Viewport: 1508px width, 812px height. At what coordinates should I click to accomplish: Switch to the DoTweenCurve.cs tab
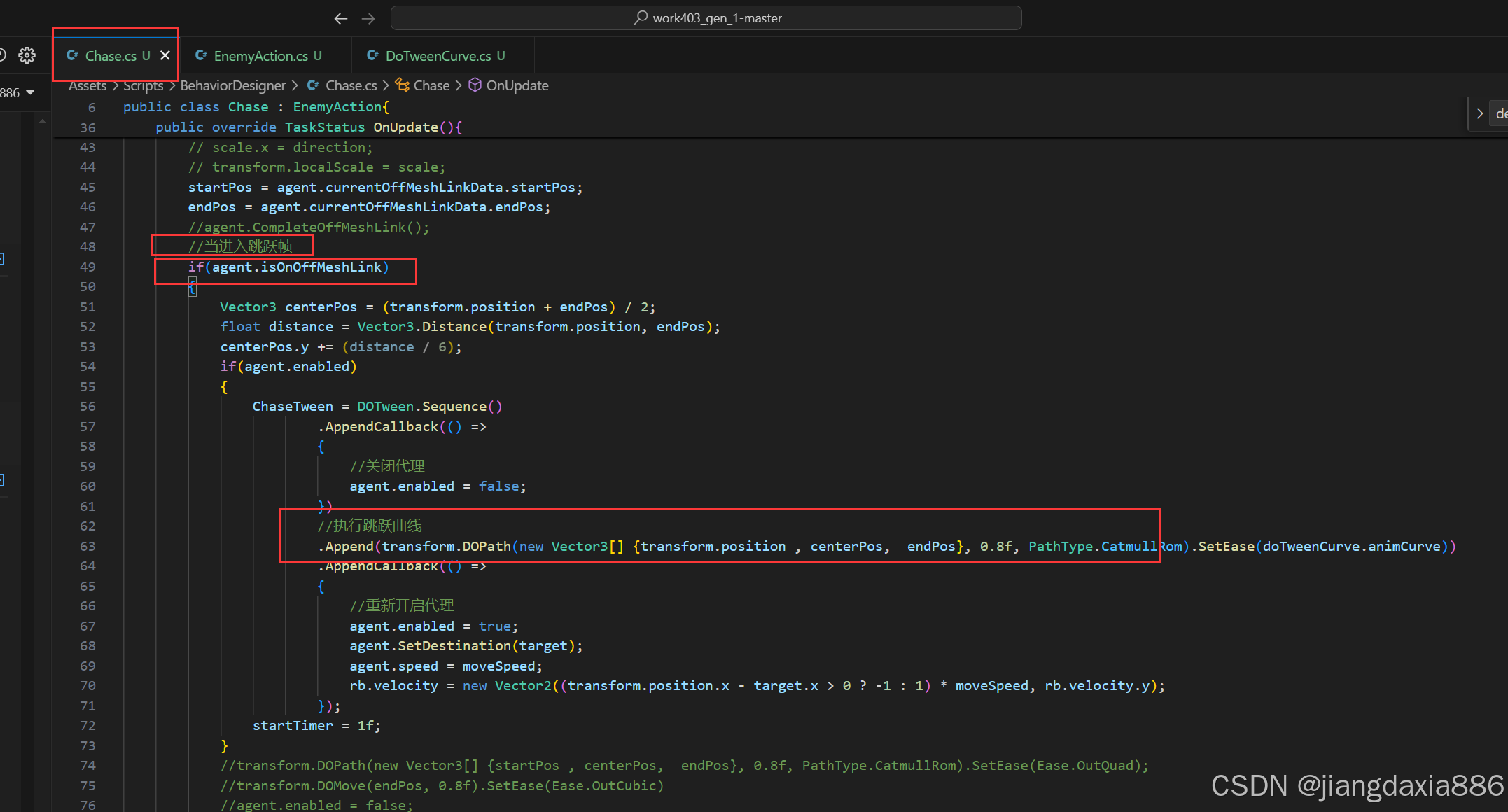pyautogui.click(x=438, y=55)
